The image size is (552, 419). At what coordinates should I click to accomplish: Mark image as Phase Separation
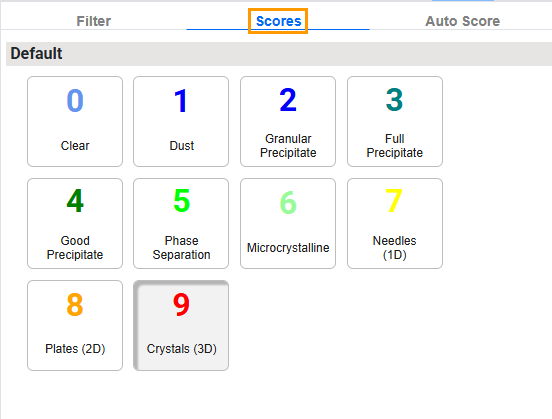coord(181,224)
